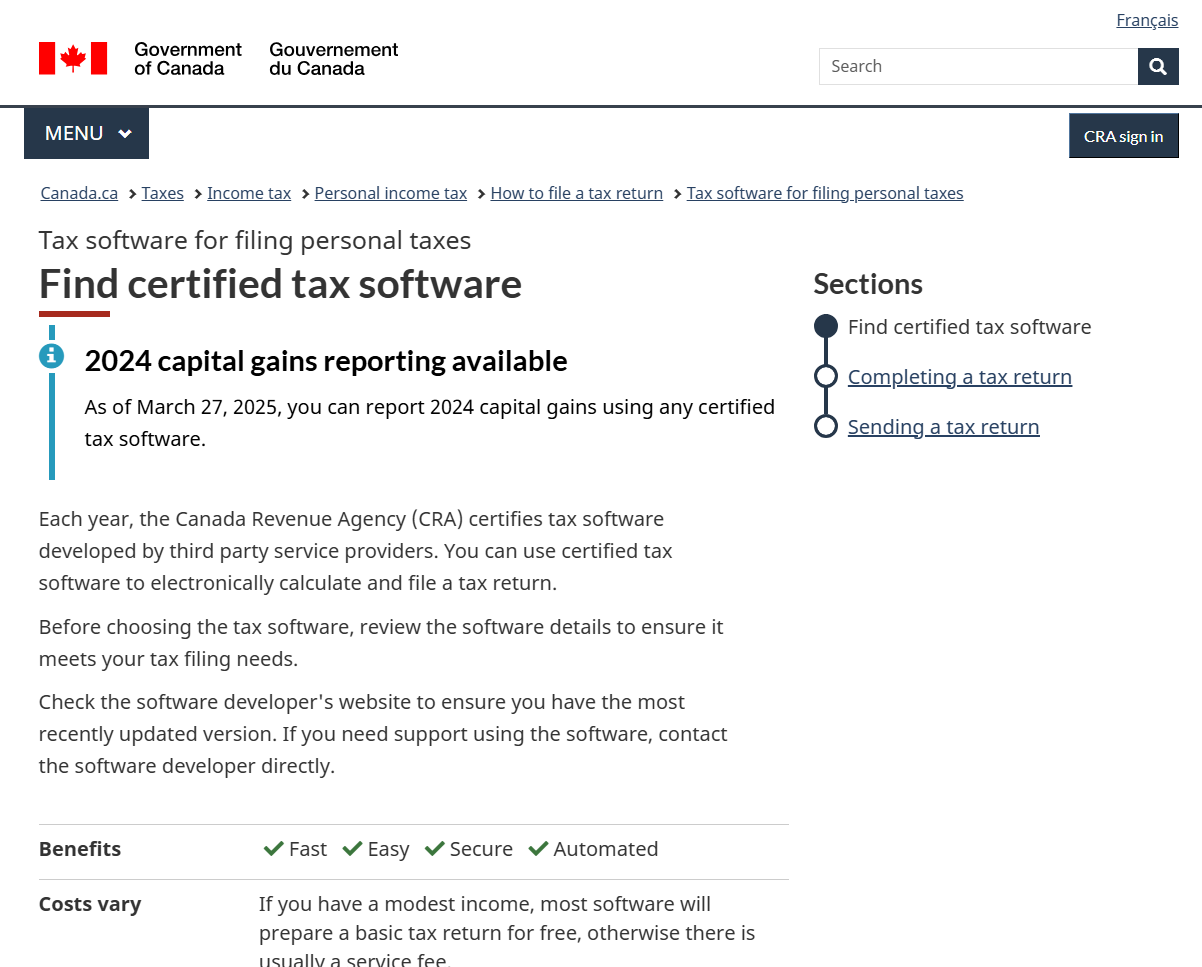This screenshot has width=1202, height=967.
Task: Select the circle marker beside Completing a tax return
Action: 825,375
